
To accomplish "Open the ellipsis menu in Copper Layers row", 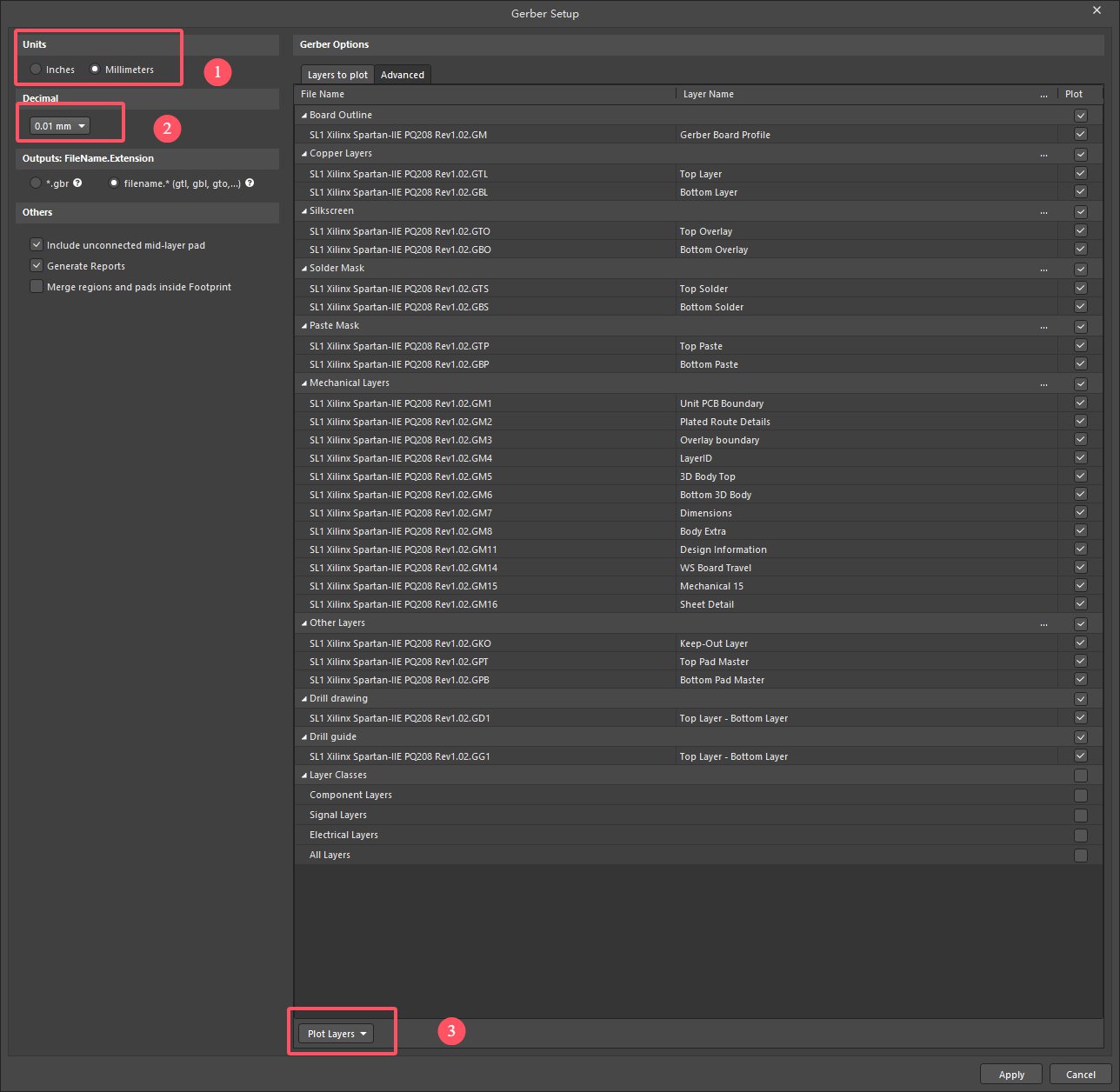I will pos(1043,154).
